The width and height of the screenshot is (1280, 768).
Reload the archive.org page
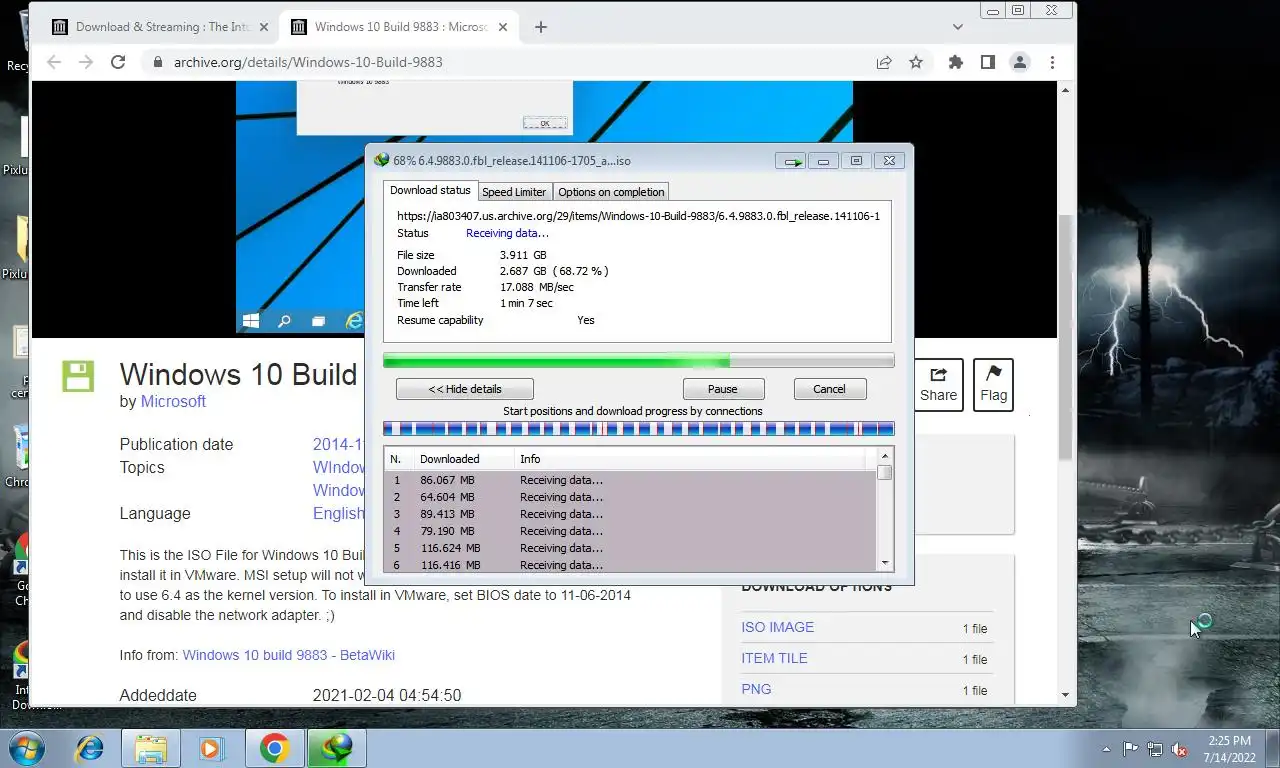(x=118, y=62)
